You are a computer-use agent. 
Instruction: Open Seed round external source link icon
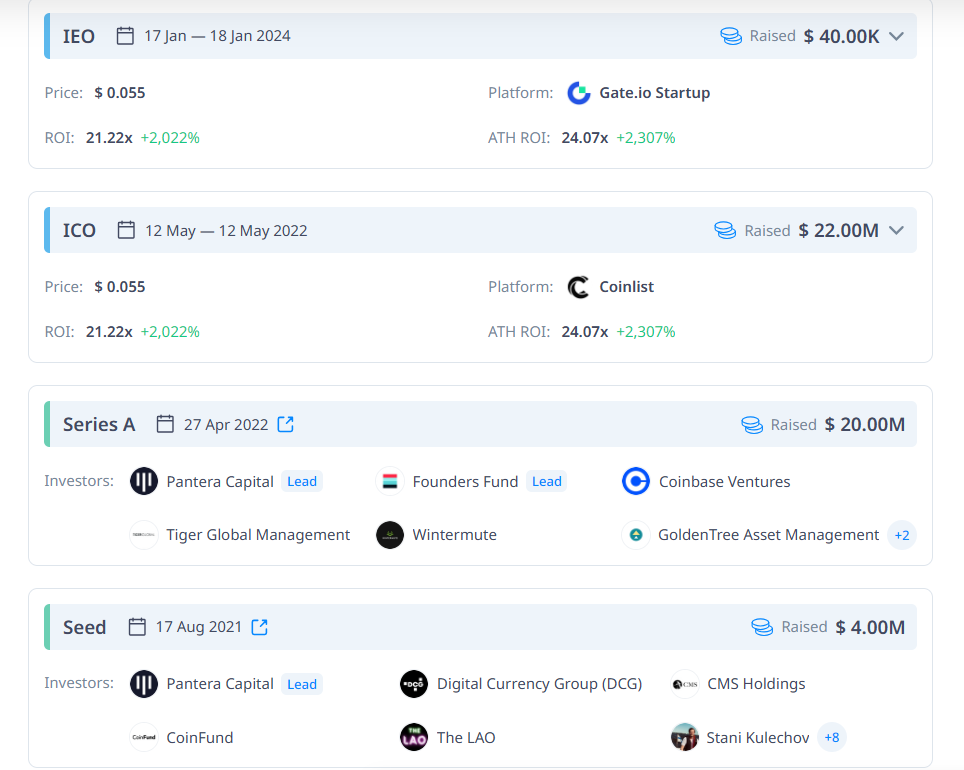260,627
